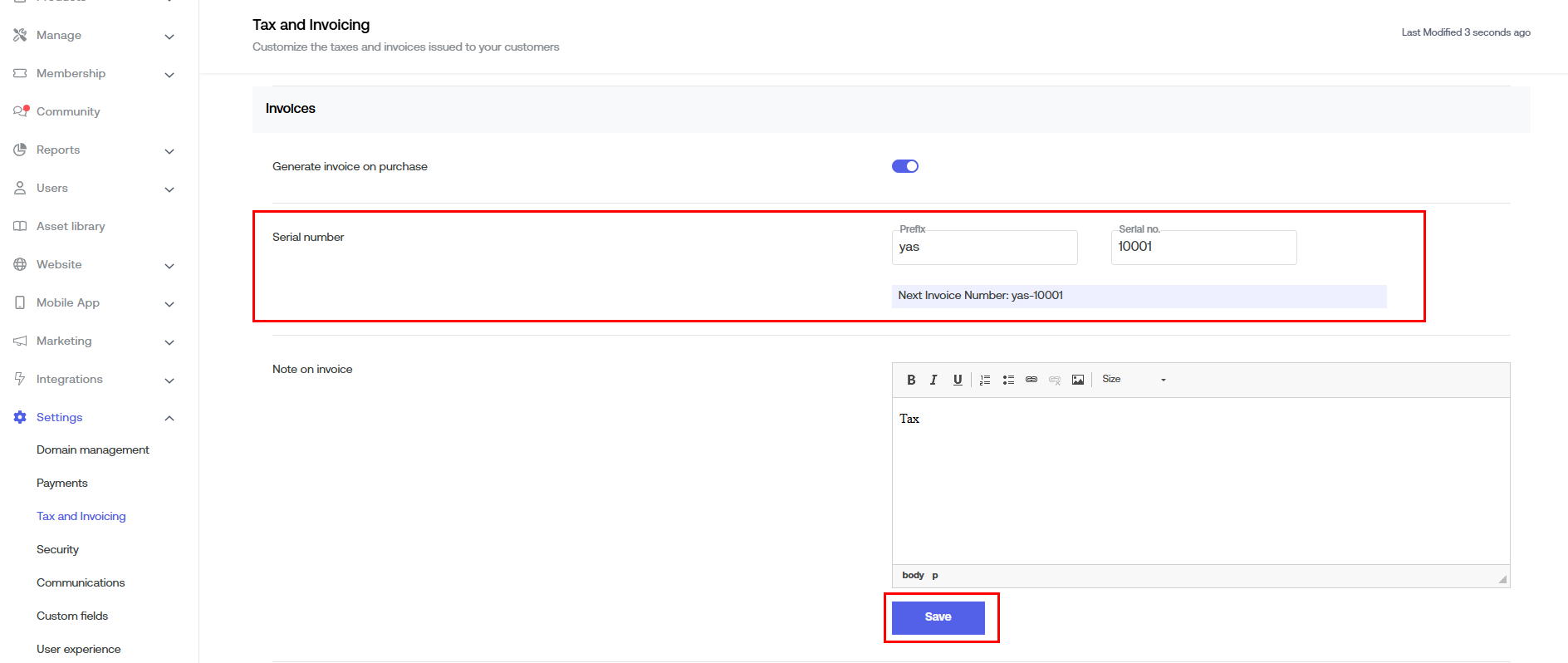Click the insert link icon
The width and height of the screenshot is (1568, 663).
tap(1031, 380)
